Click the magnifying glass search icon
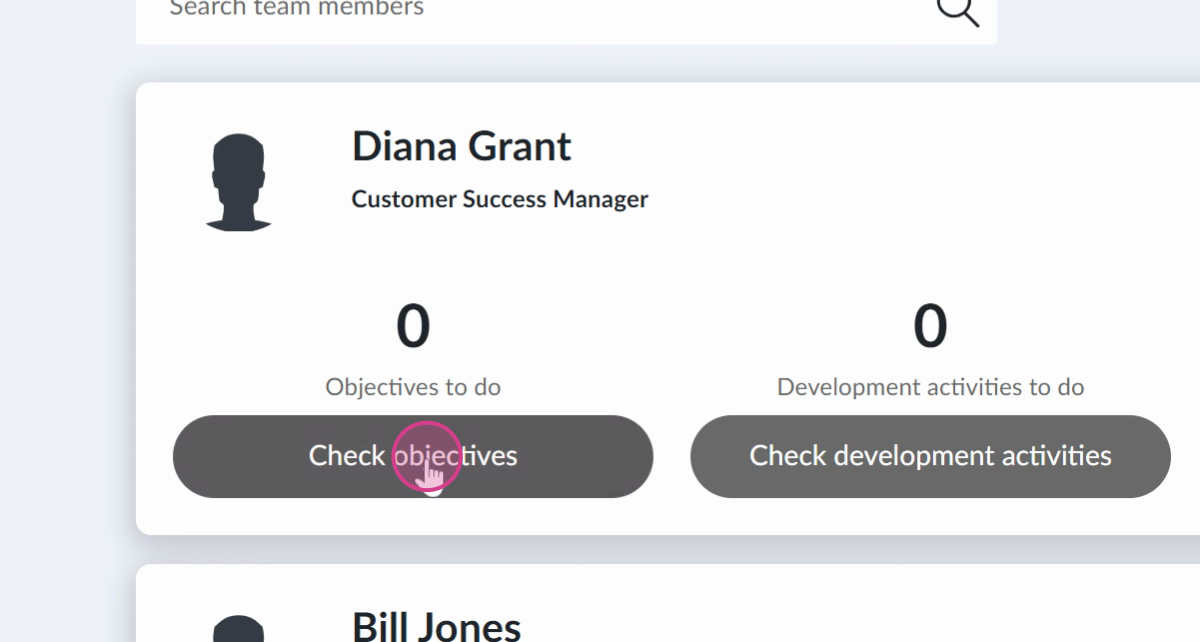1200x642 pixels. [x=957, y=11]
